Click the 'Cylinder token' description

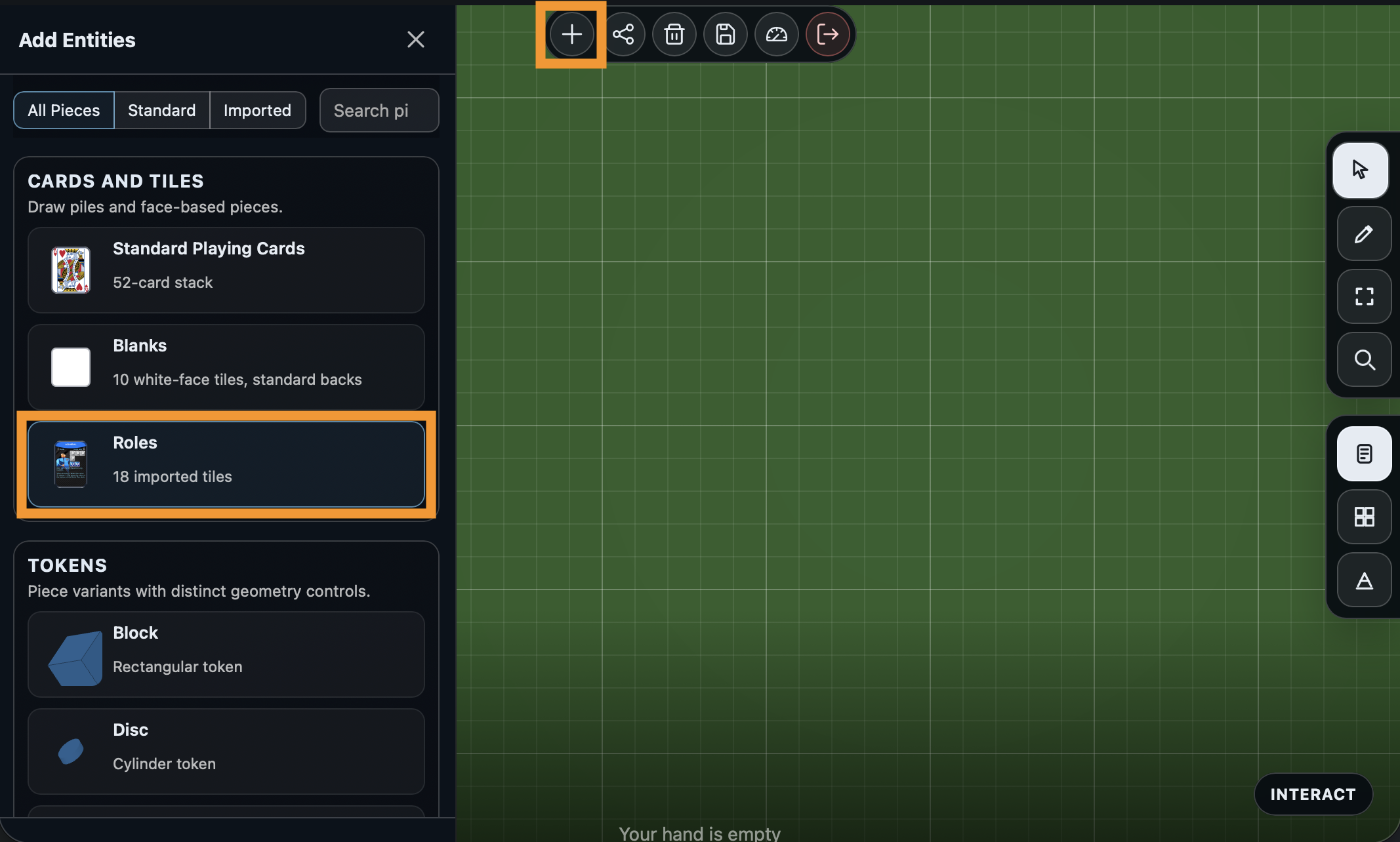point(164,764)
